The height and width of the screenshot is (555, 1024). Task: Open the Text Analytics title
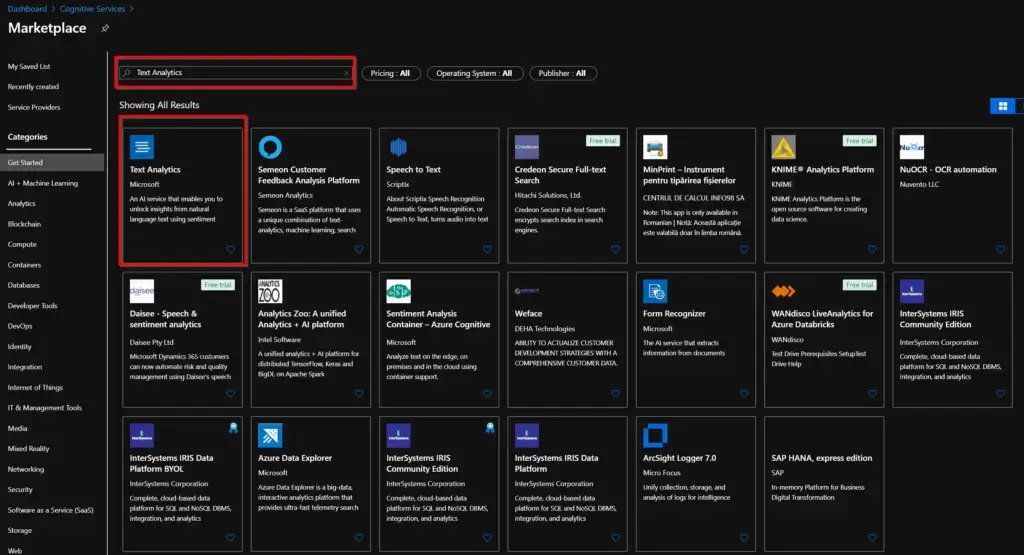click(155, 169)
